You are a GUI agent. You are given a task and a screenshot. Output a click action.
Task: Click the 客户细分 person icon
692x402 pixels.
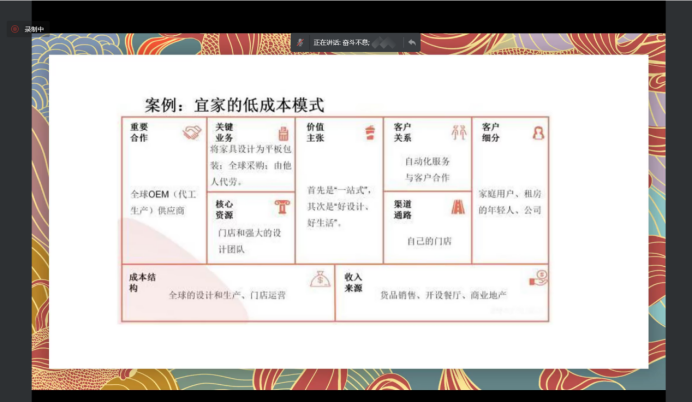click(x=537, y=132)
